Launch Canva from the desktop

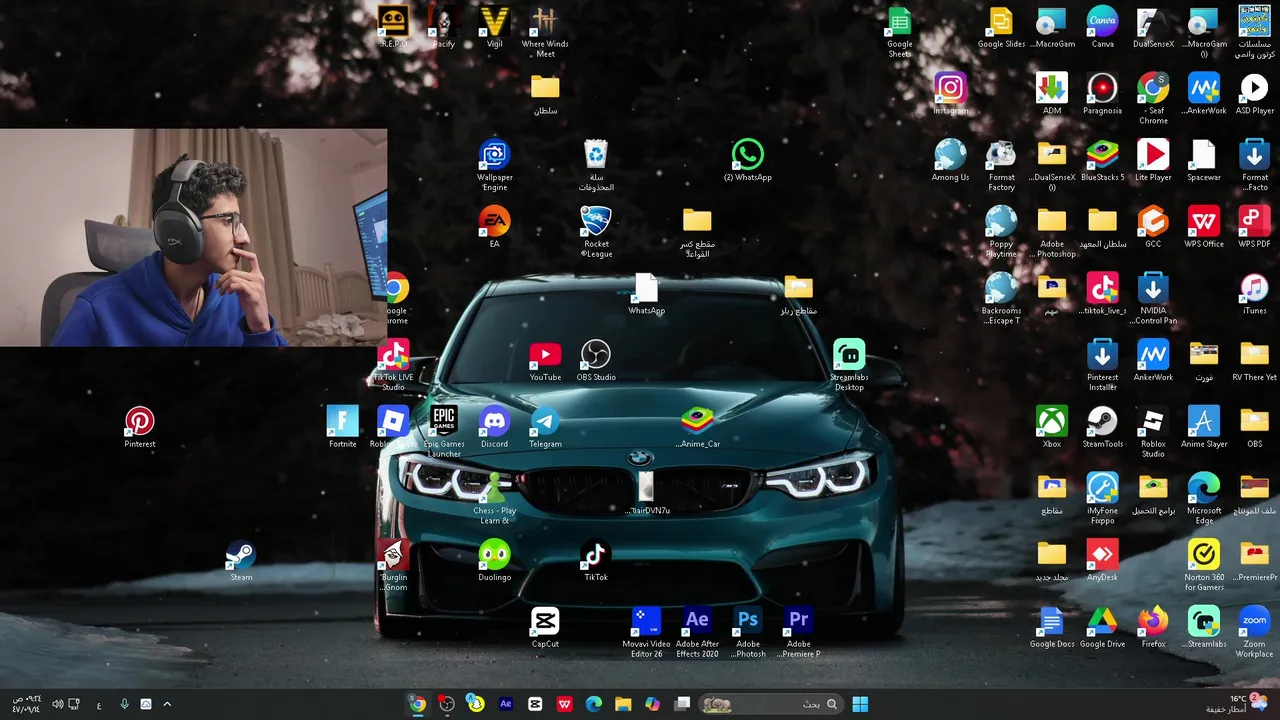coord(1102,27)
